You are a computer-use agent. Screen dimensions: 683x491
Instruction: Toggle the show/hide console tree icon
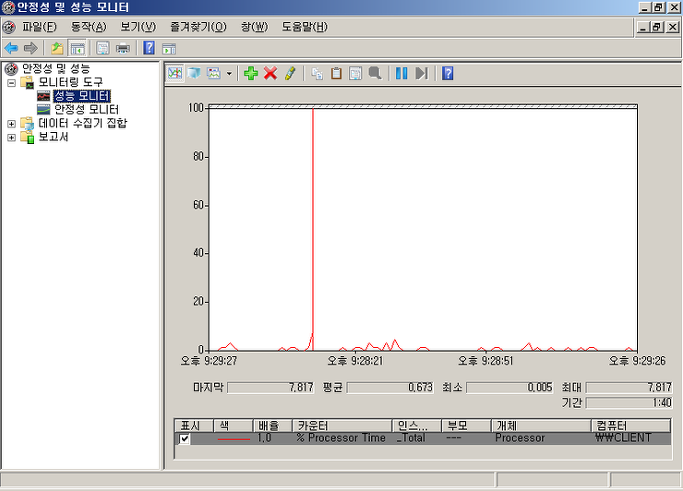pyautogui.click(x=78, y=48)
